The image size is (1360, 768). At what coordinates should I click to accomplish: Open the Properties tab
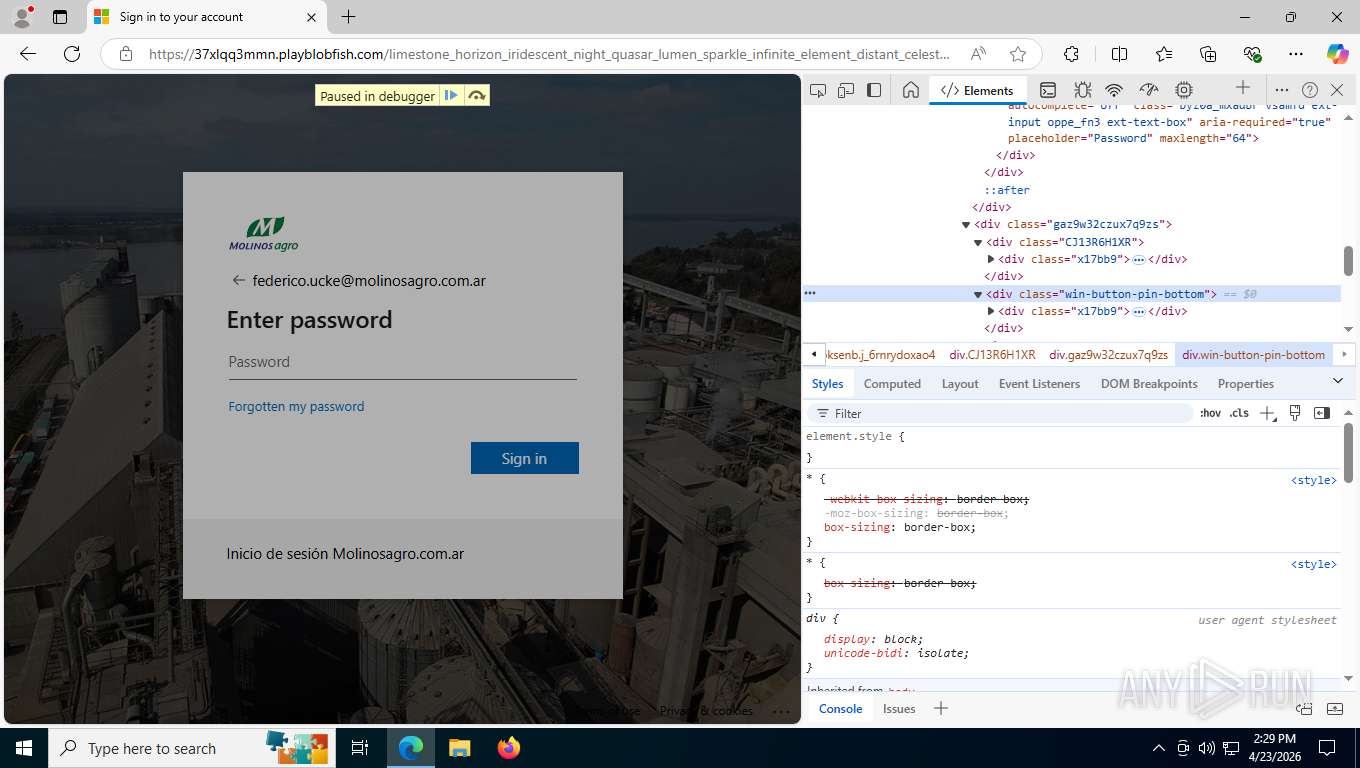click(x=1246, y=384)
